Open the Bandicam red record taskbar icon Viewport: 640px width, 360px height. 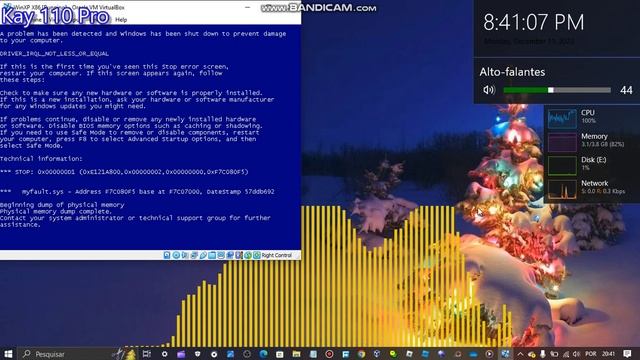coord(329,354)
